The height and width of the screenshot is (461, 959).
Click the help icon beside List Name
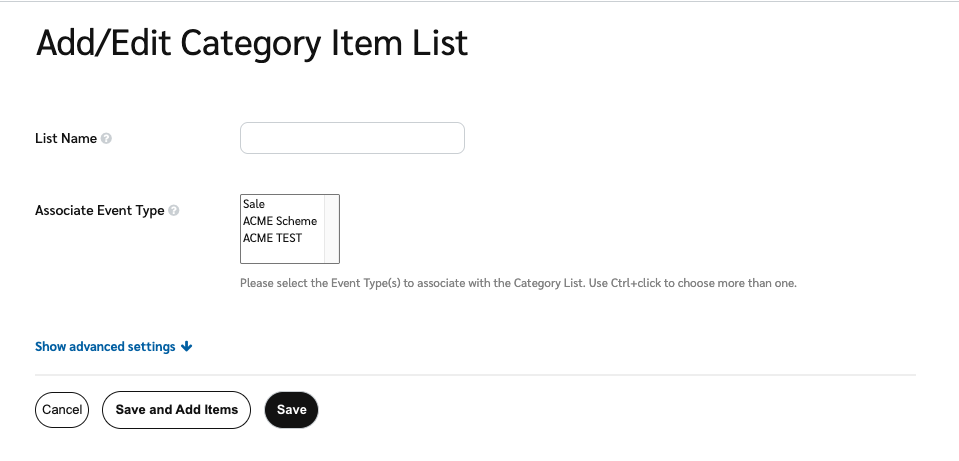(x=107, y=139)
